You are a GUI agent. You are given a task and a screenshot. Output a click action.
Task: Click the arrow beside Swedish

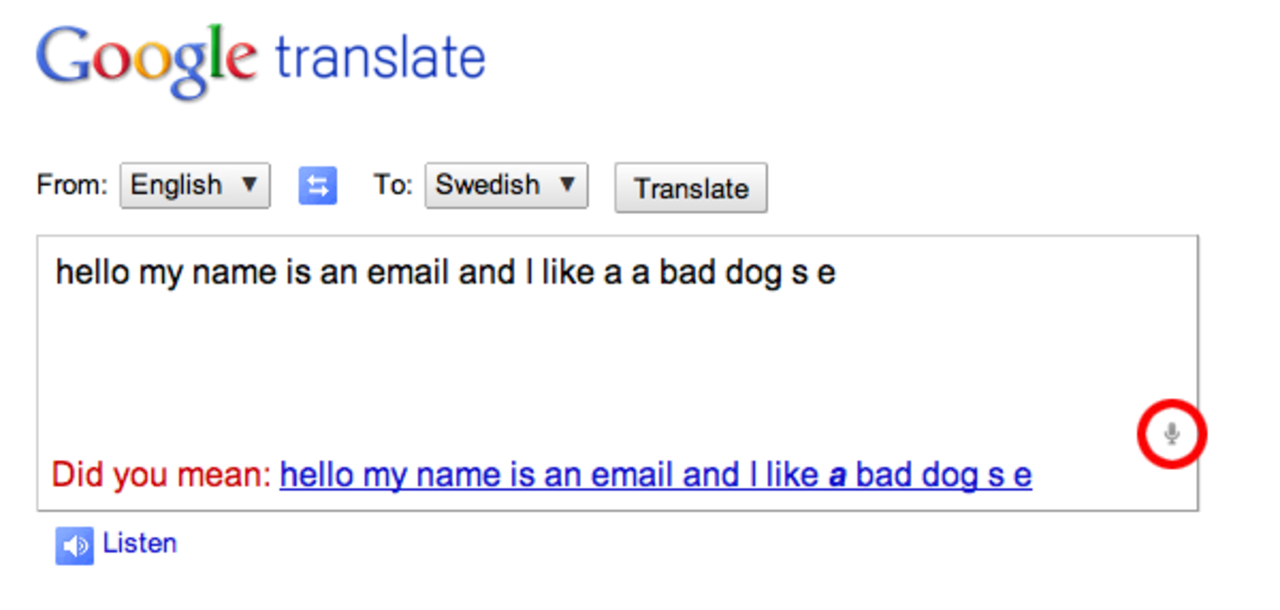pyautogui.click(x=567, y=185)
